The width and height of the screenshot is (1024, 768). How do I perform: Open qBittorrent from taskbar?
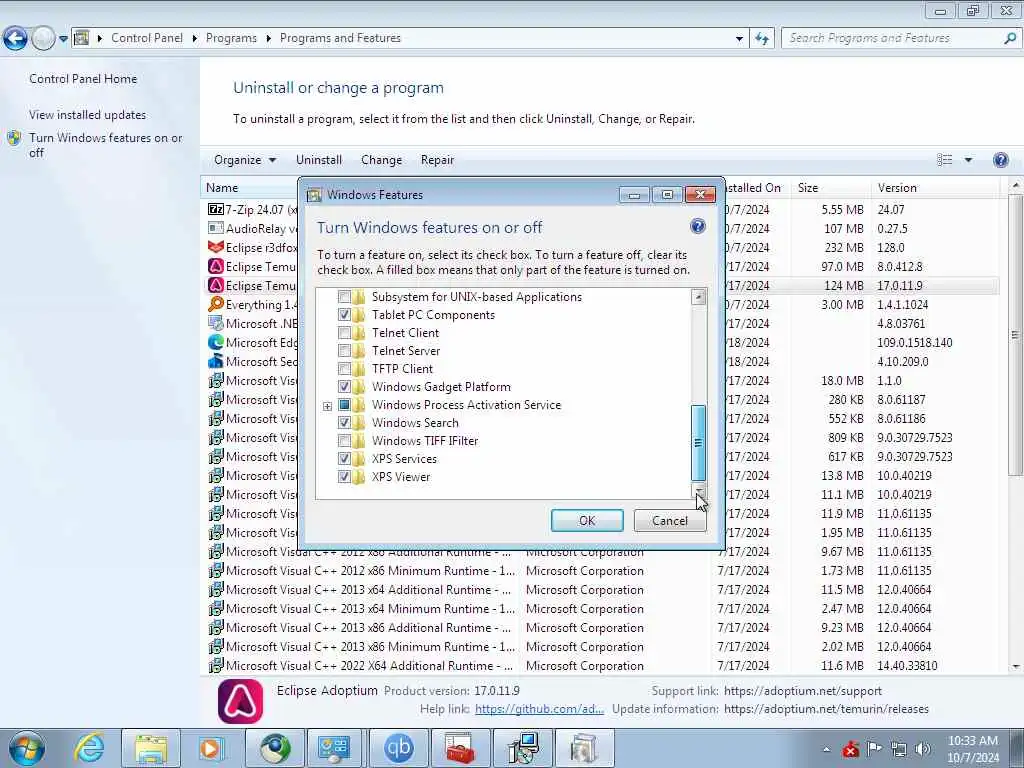(x=399, y=748)
